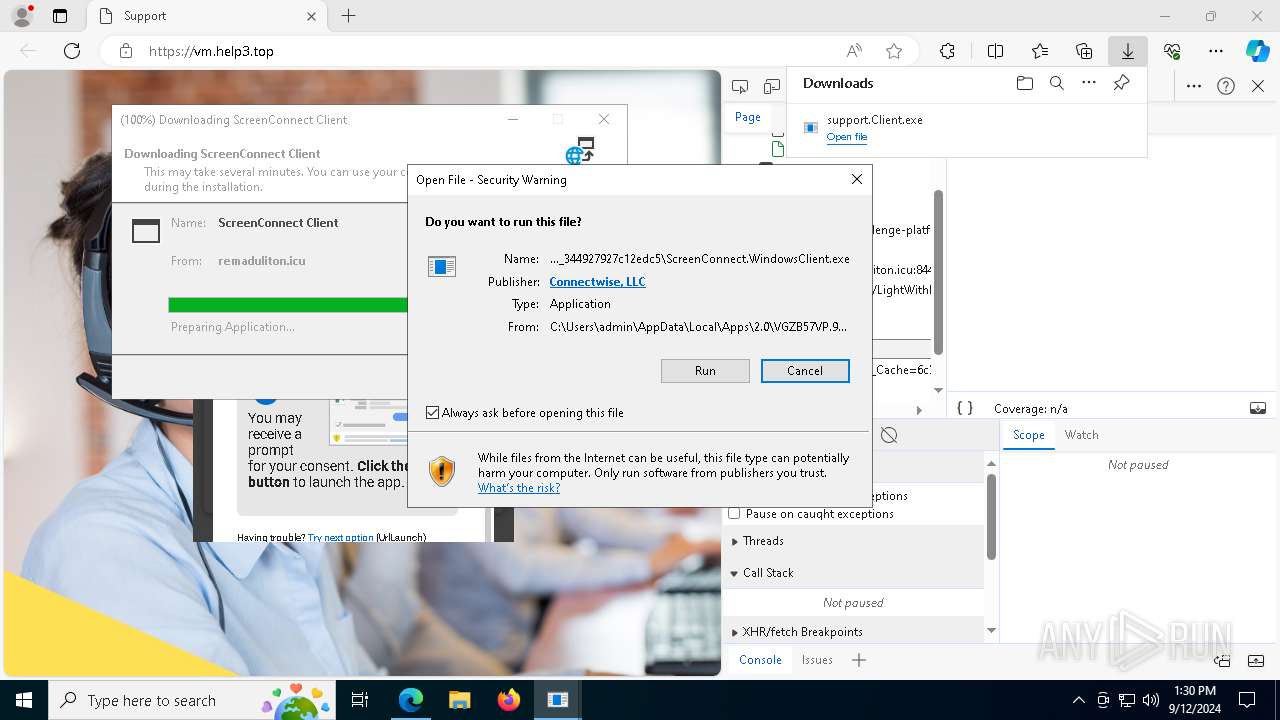Open DevTools customize menu (three dots)
The image size is (1280, 720).
(x=1194, y=86)
